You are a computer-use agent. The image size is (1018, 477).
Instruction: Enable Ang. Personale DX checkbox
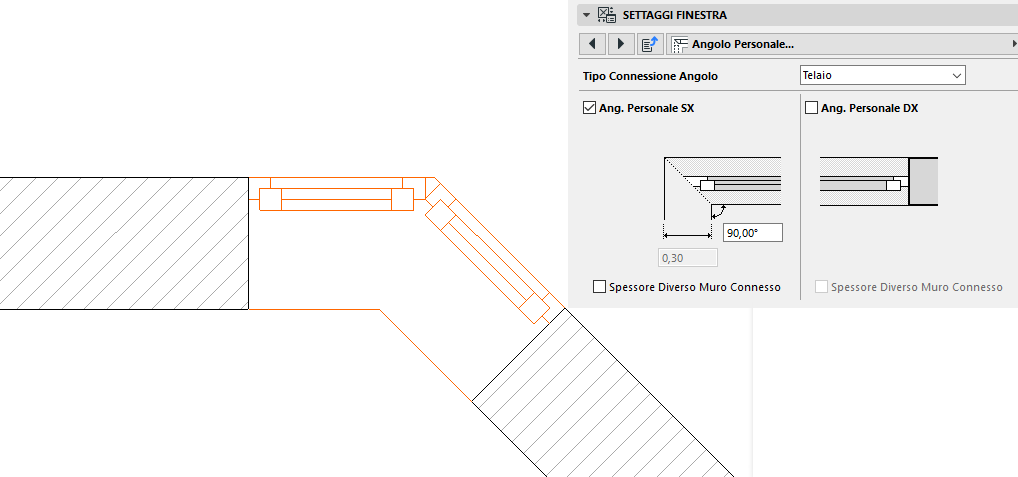coord(812,108)
